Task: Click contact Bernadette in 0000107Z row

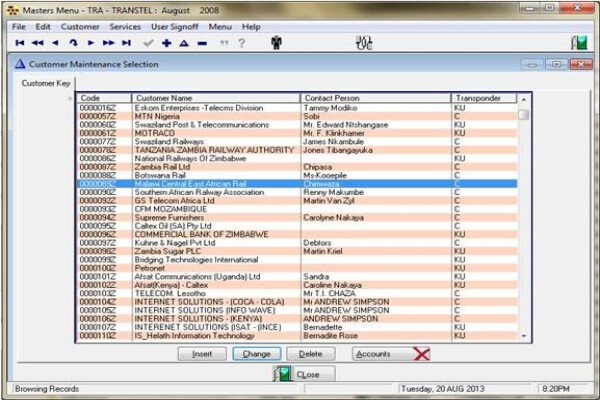Action: (x=323, y=327)
